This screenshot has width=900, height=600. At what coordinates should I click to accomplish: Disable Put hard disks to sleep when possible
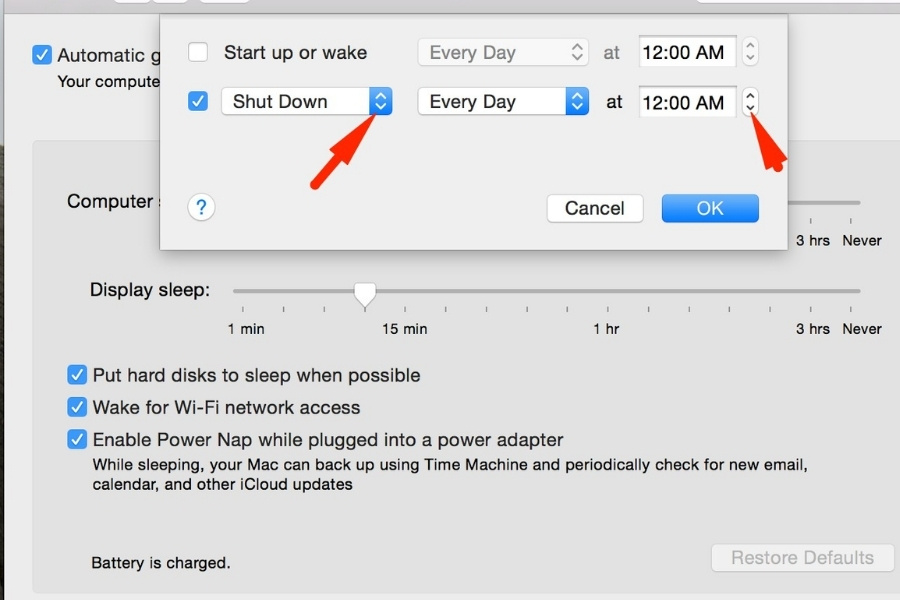point(77,375)
